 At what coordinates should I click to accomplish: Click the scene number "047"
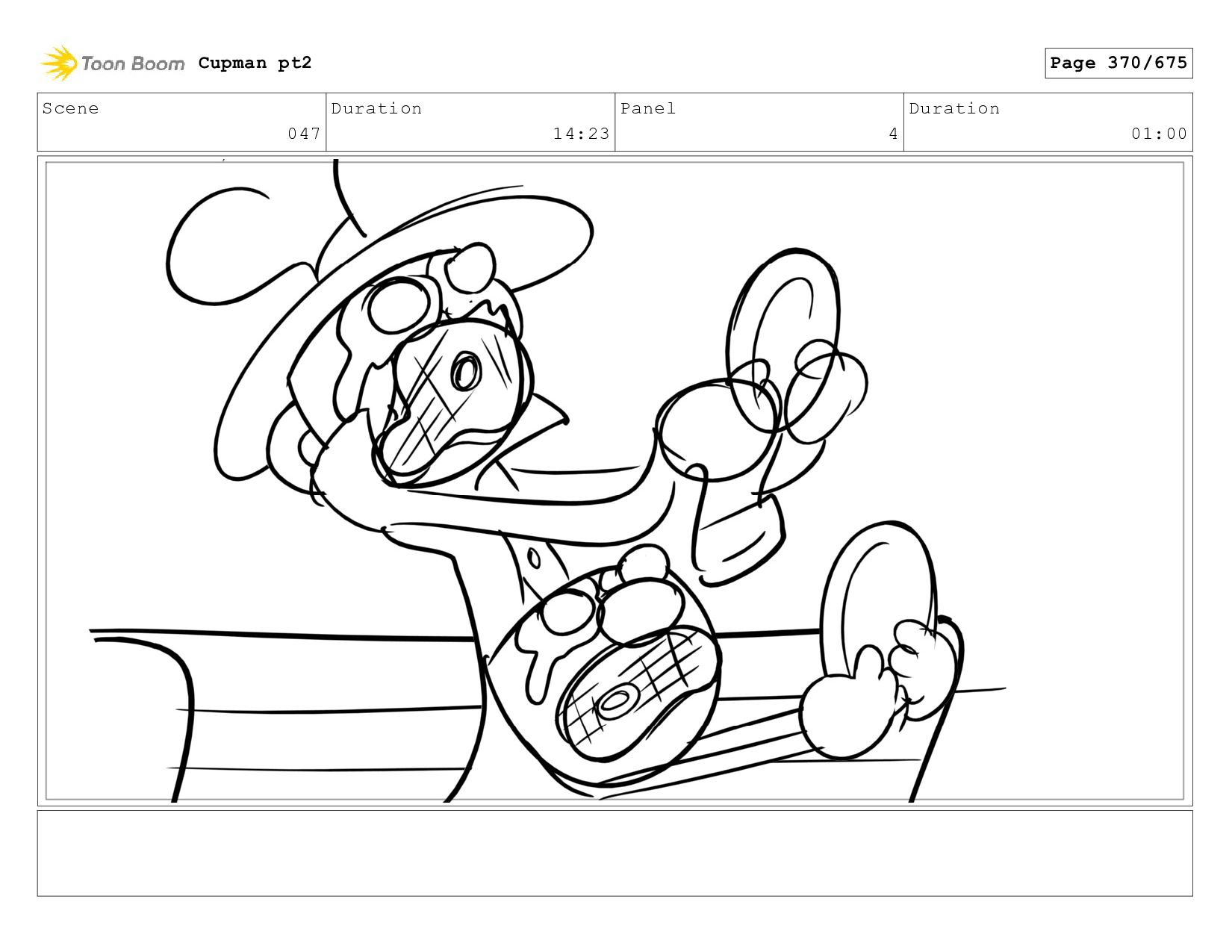click(x=304, y=134)
